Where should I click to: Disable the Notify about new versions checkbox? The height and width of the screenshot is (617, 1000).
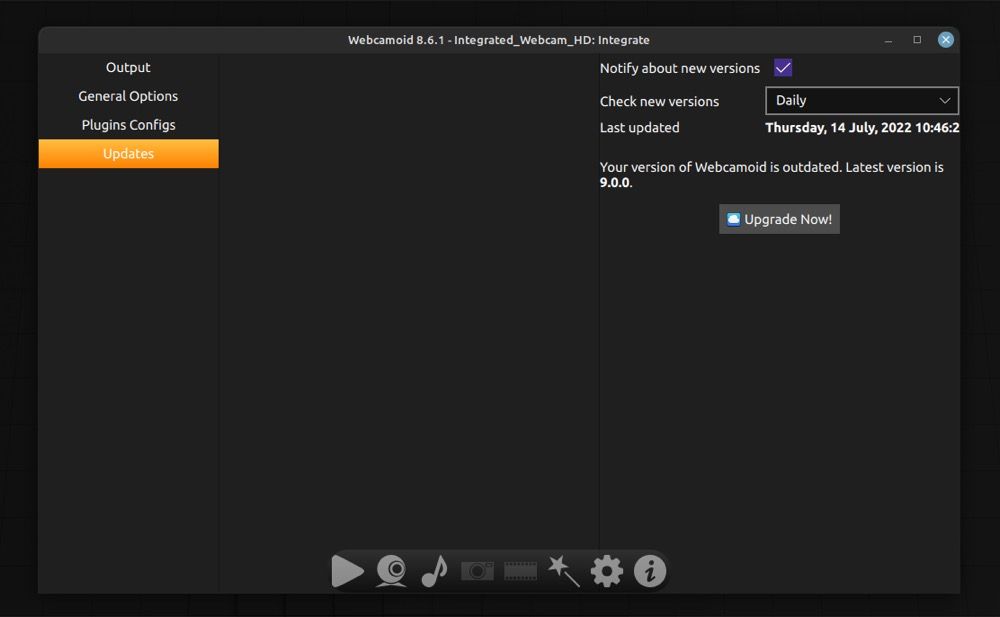[x=783, y=68]
